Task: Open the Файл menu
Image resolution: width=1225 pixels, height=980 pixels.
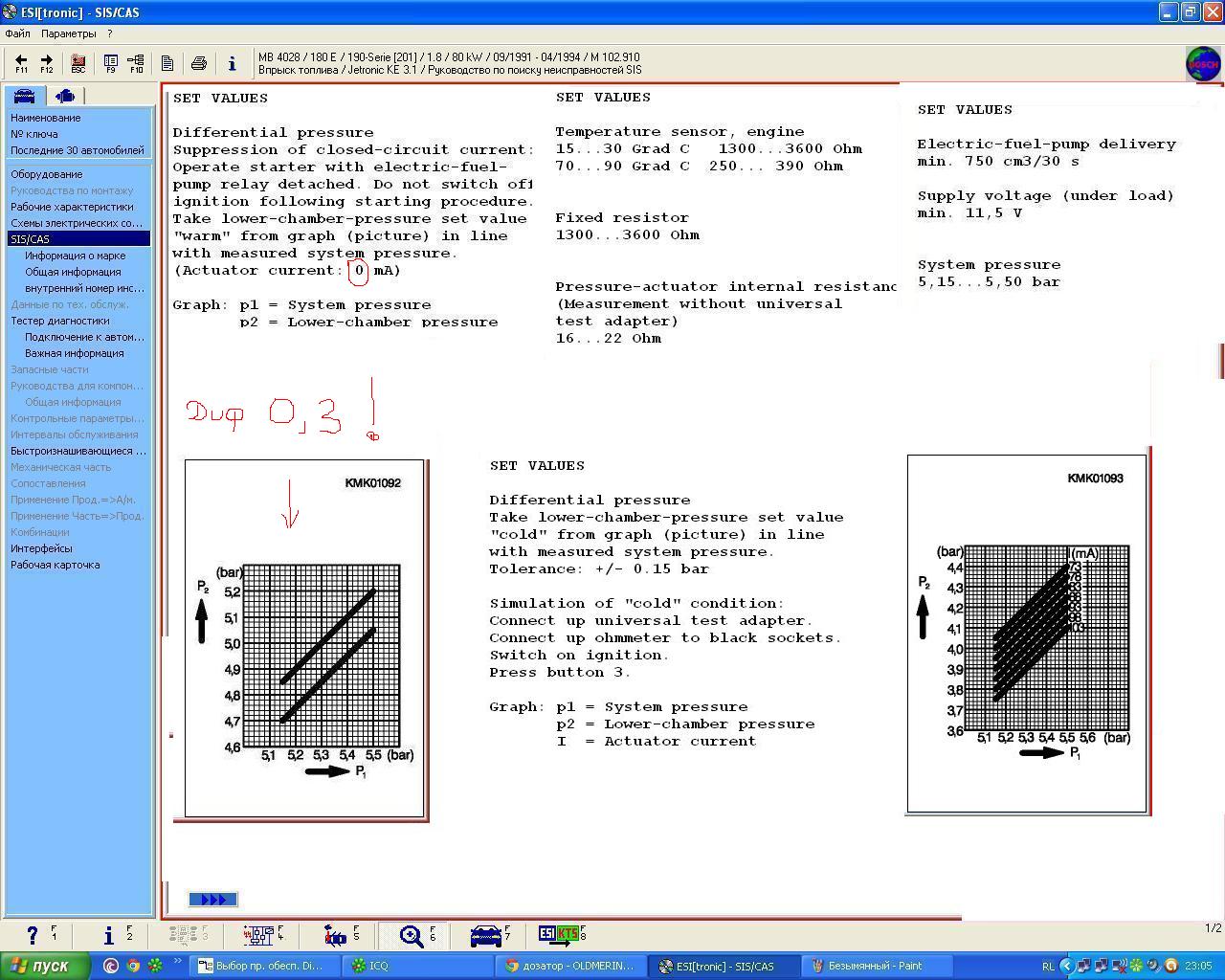Action: coord(17,33)
